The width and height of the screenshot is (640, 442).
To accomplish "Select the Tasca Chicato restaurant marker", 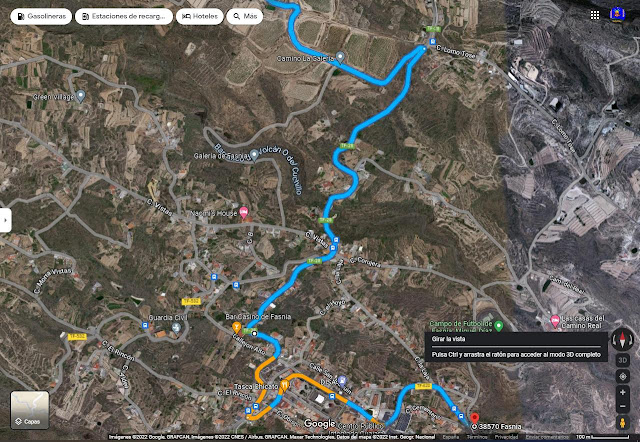I will [285, 385].
